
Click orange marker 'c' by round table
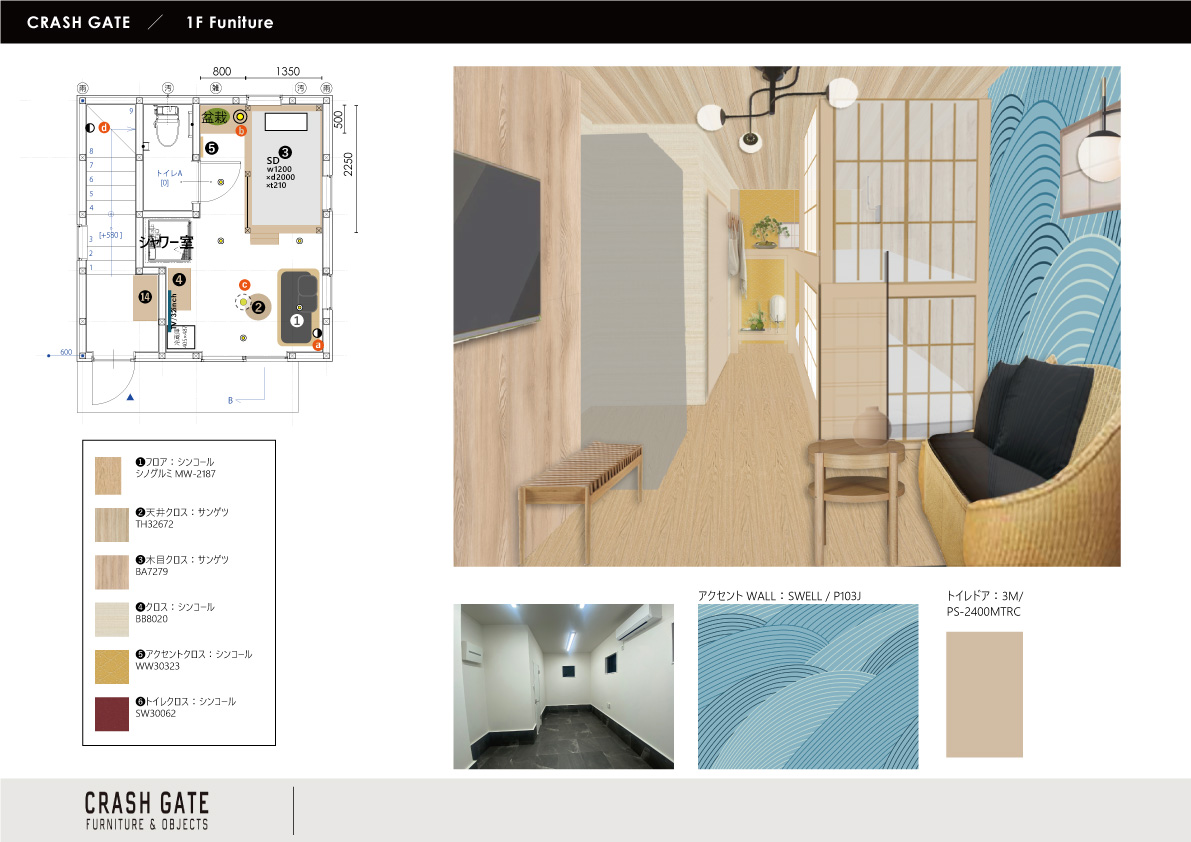coord(244,285)
